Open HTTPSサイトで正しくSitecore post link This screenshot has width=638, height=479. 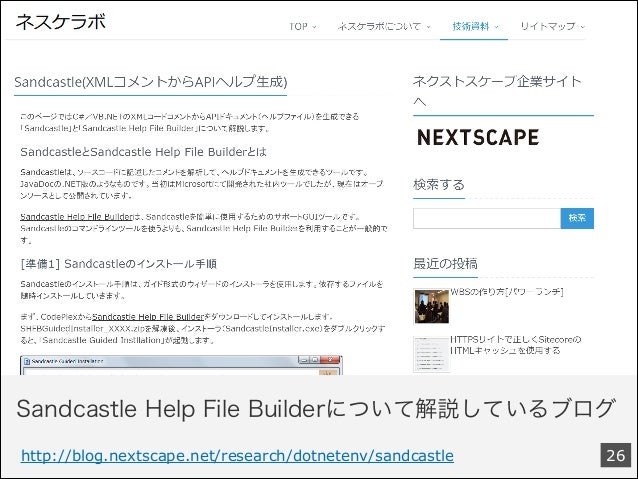(516, 345)
